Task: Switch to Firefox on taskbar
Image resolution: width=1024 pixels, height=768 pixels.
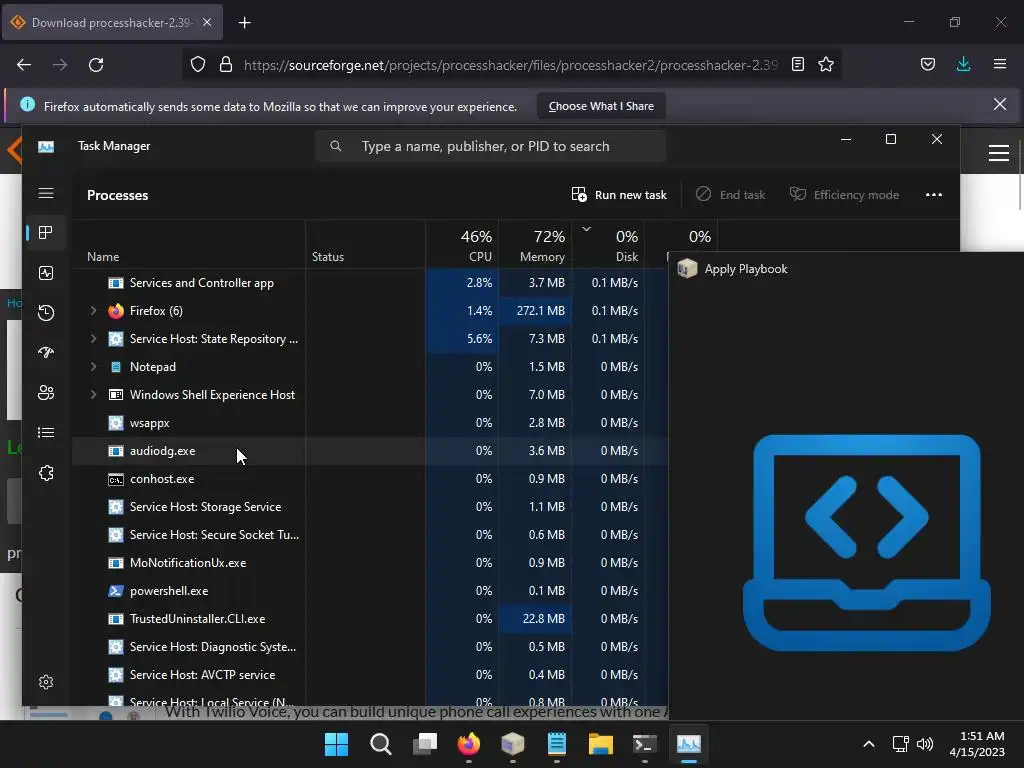Action: point(468,744)
